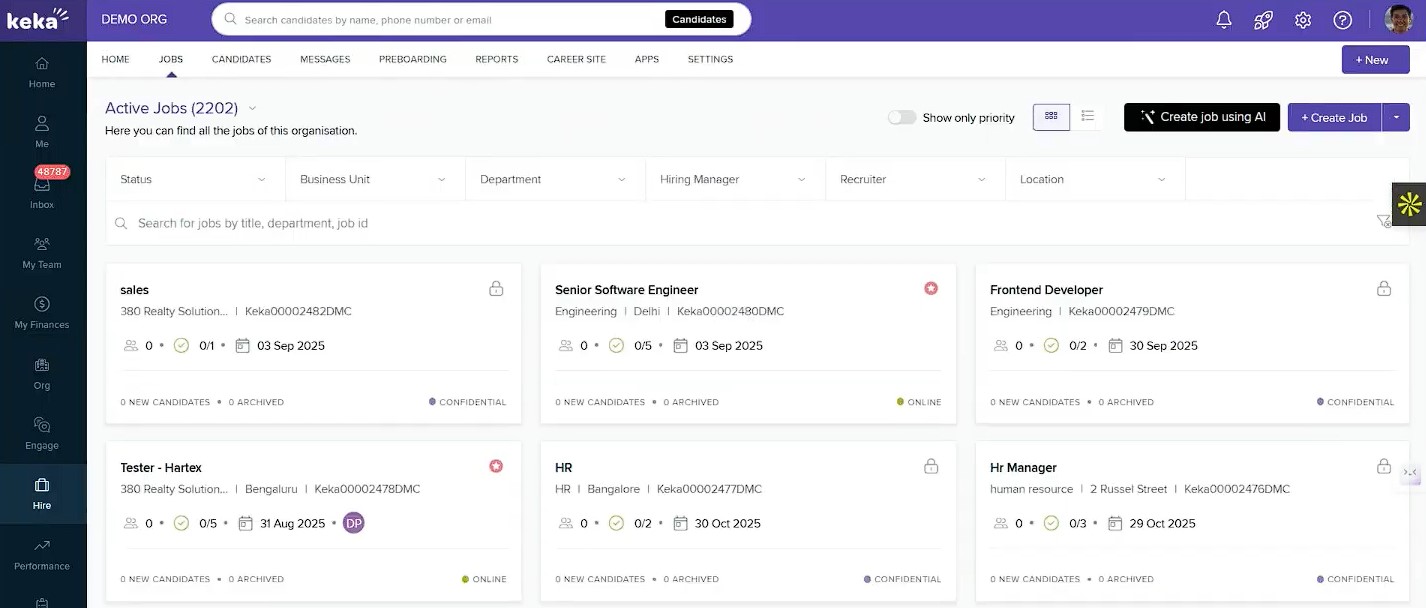Go to the APPS tab
Screen dimensions: 1426x608
[x=647, y=59]
